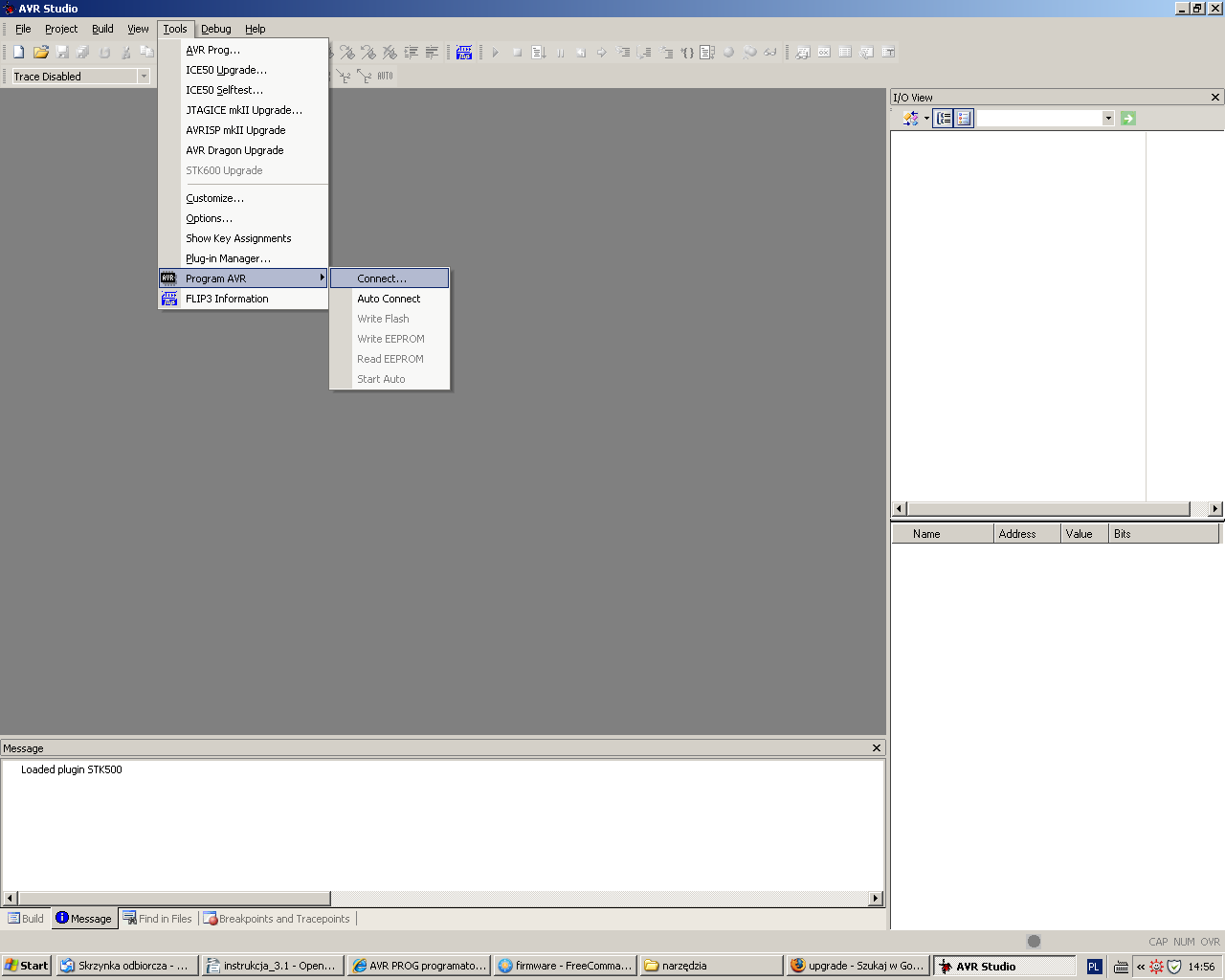Click the decrease indent toolbar icon
Screen dimensions: 1225x980
[x=432, y=53]
